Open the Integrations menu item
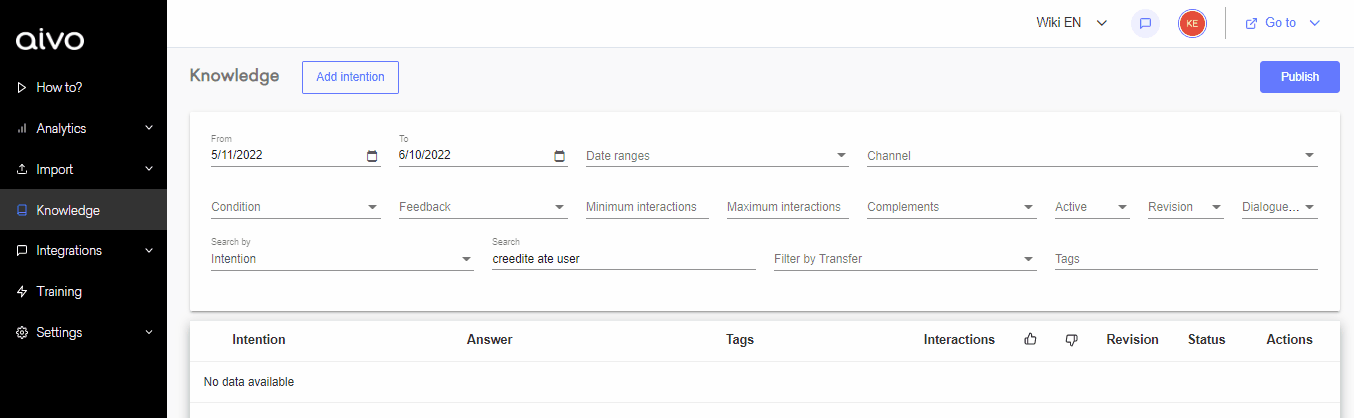Viewport: 1354px width, 418px height. click(83, 251)
